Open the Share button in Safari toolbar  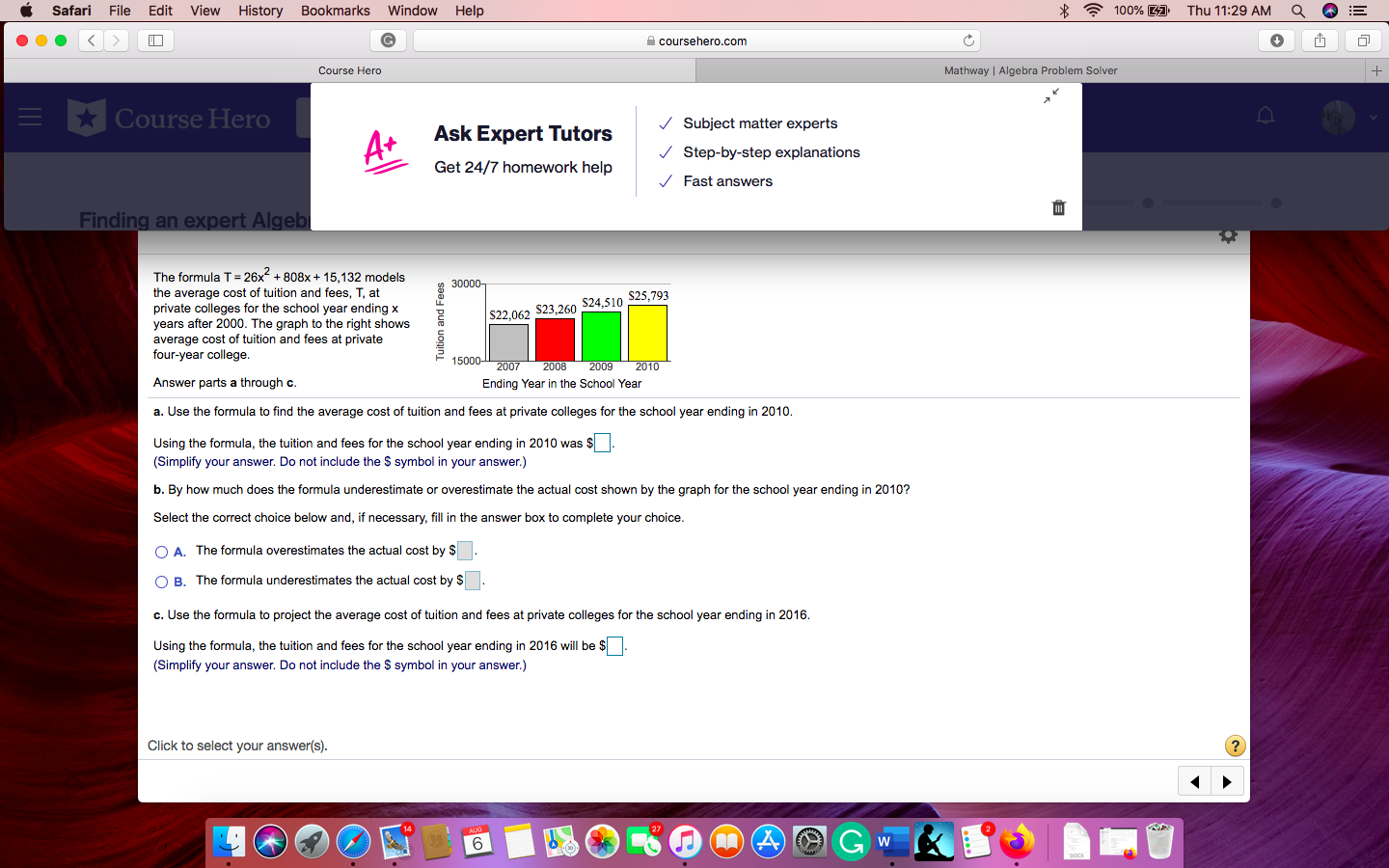(1320, 41)
